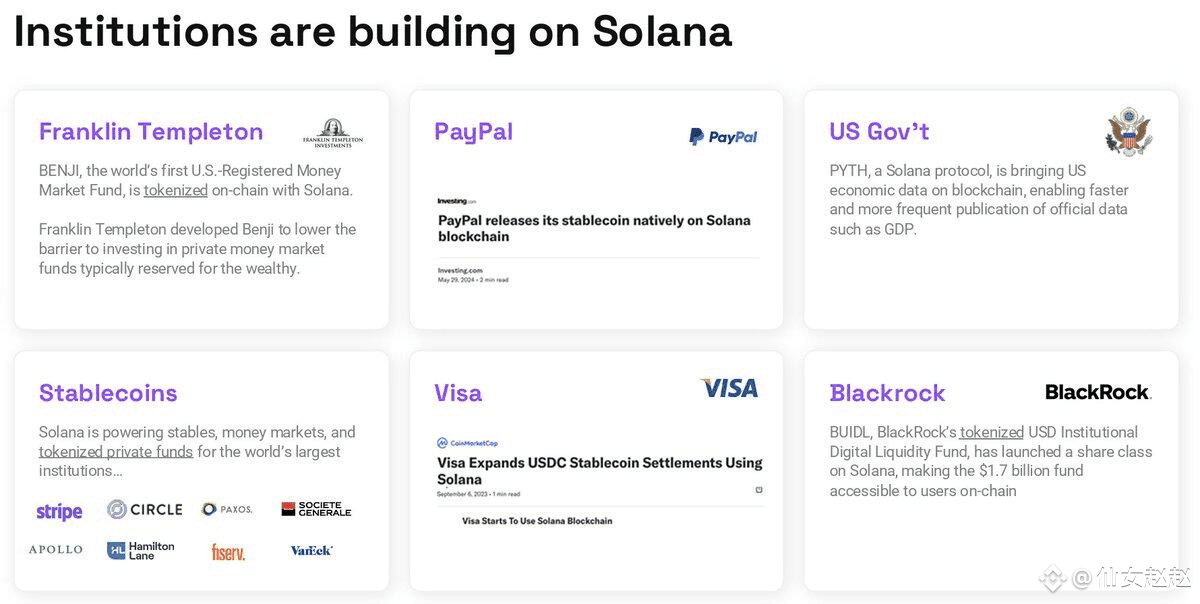Click the Societe Generale logo
The height and width of the screenshot is (604, 1200).
(316, 509)
